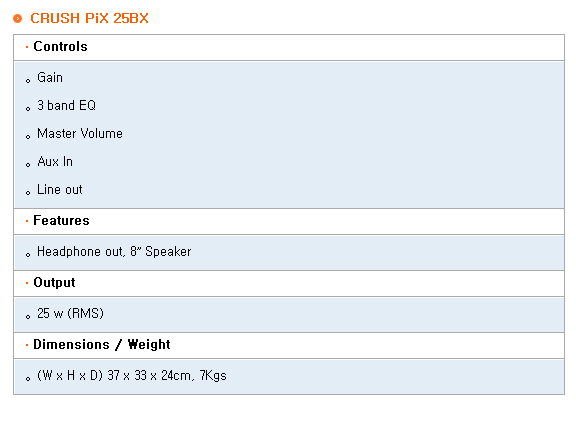The height and width of the screenshot is (421, 576).
Task: Click the bullet beside Master Volume
Action: tap(28, 137)
